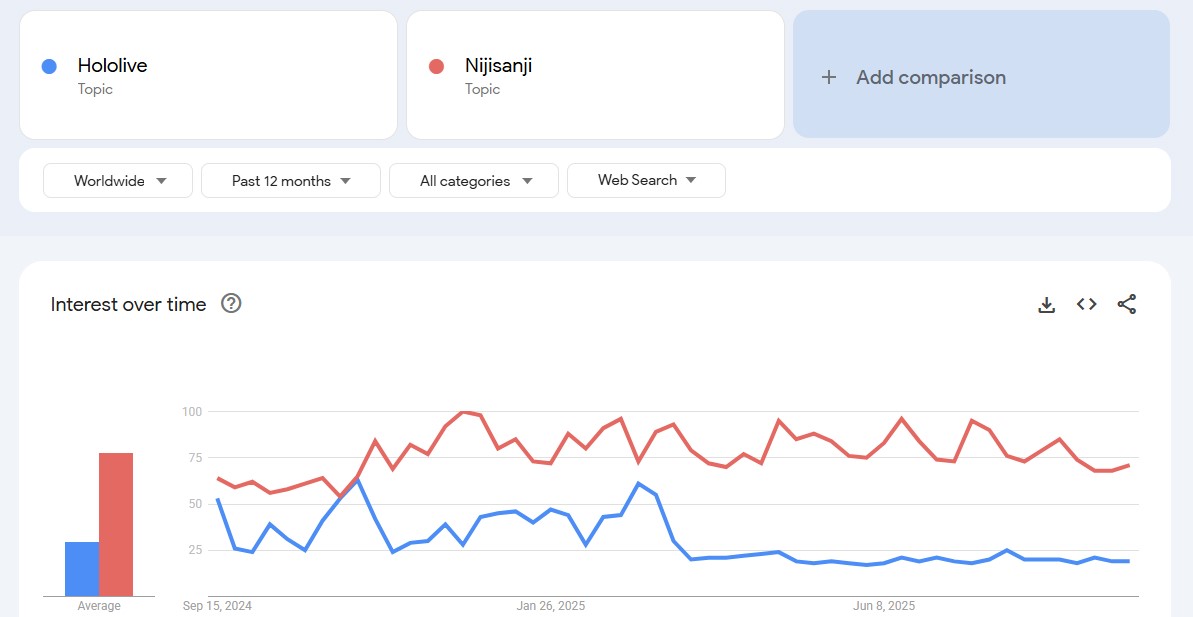Click the Jan 26, 2025 axis marker
Viewport: 1193px width, 617px height.
[551, 606]
